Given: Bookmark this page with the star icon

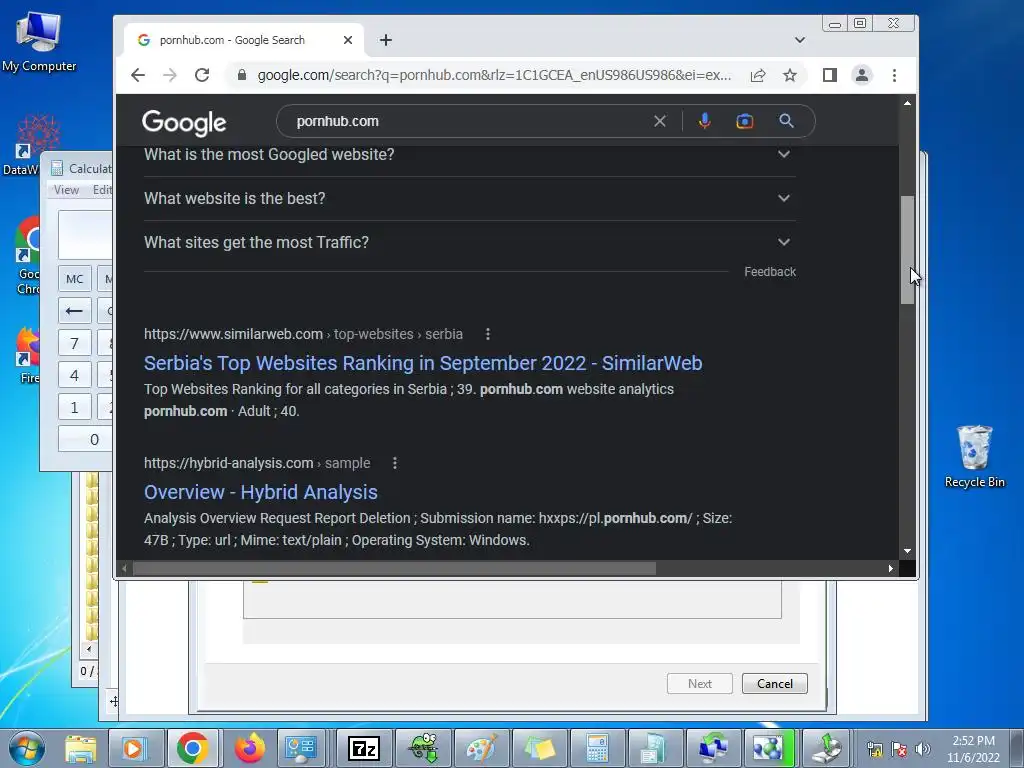Looking at the screenshot, I should point(790,75).
